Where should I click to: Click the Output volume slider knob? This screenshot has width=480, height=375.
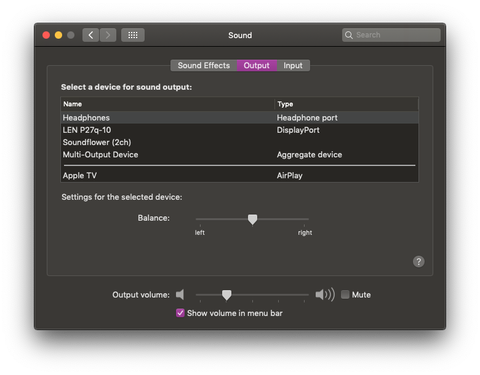(227, 295)
